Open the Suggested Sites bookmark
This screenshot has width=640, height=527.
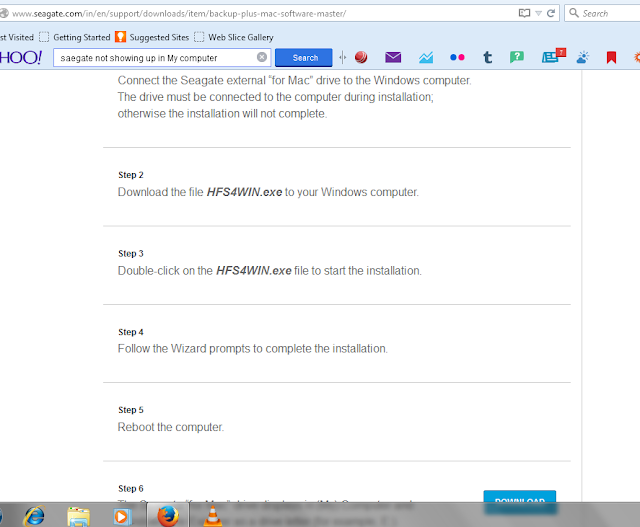coord(152,37)
